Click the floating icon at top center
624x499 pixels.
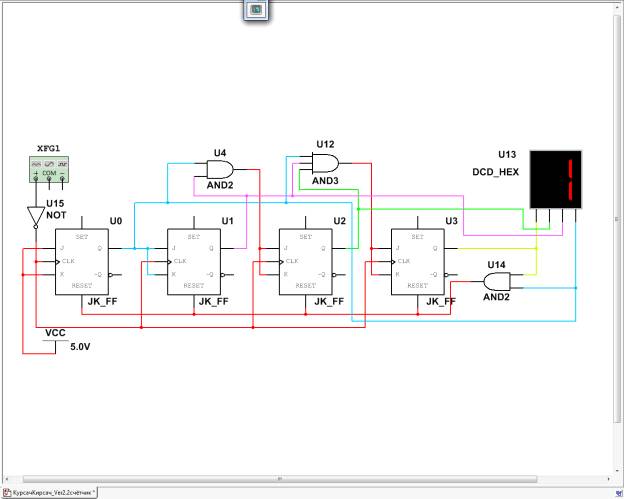(x=255, y=9)
